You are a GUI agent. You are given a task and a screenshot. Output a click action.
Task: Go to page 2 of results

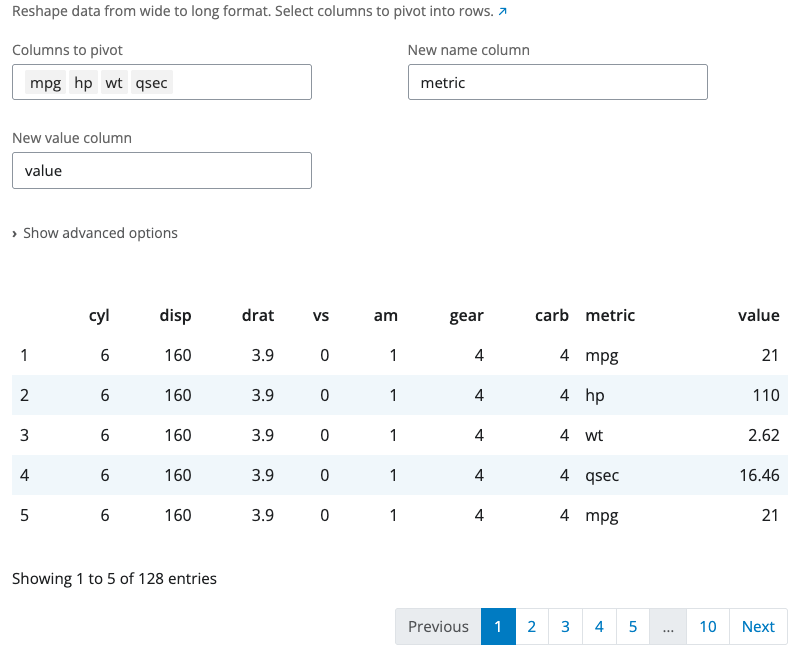click(531, 626)
